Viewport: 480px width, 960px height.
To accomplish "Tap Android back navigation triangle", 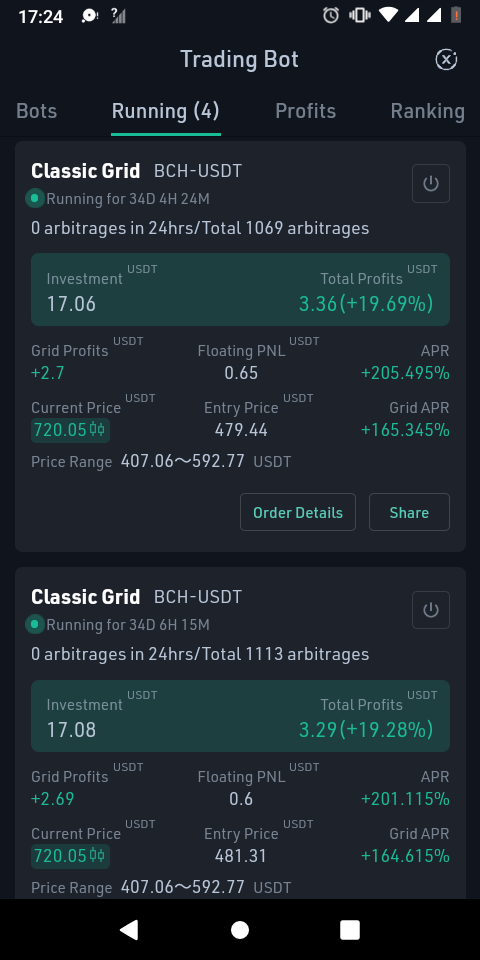I will point(129,930).
